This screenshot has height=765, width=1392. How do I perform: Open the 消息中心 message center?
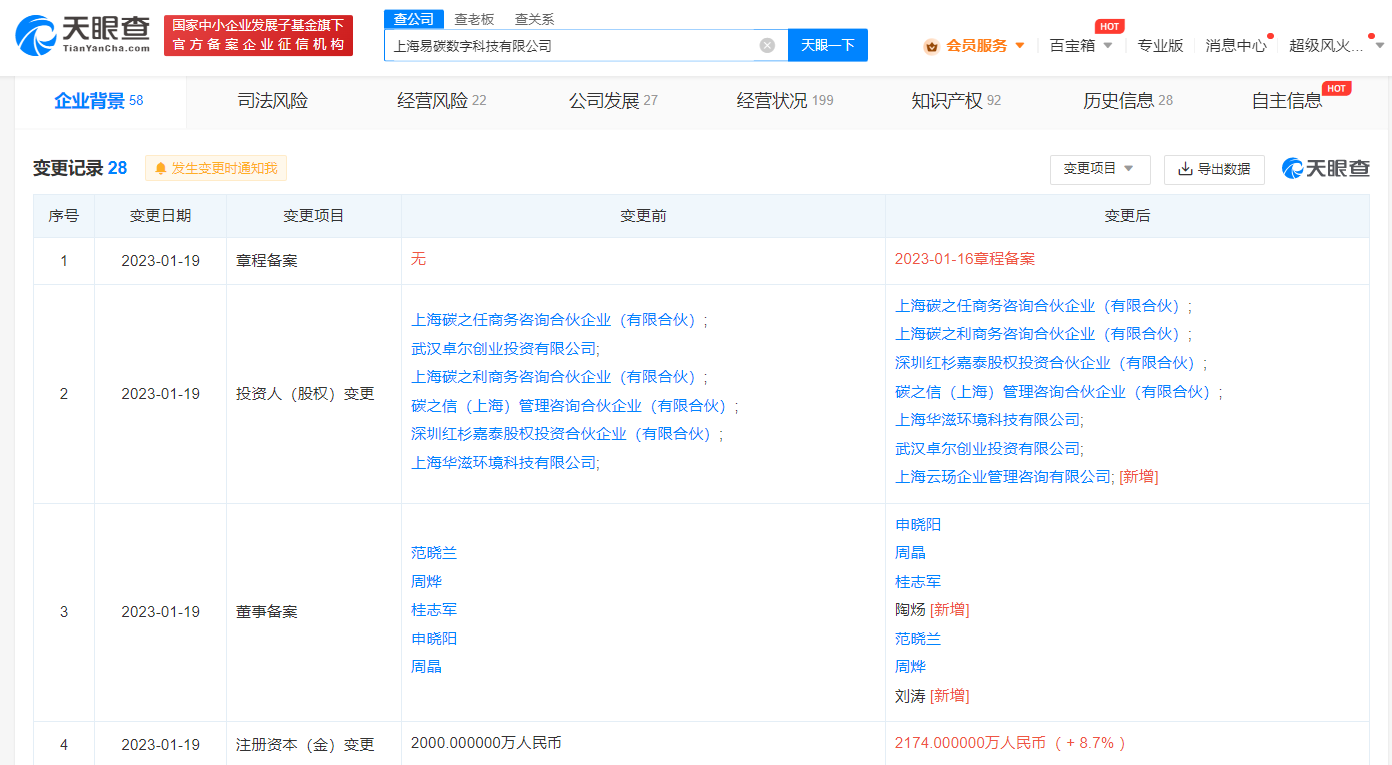[1235, 45]
